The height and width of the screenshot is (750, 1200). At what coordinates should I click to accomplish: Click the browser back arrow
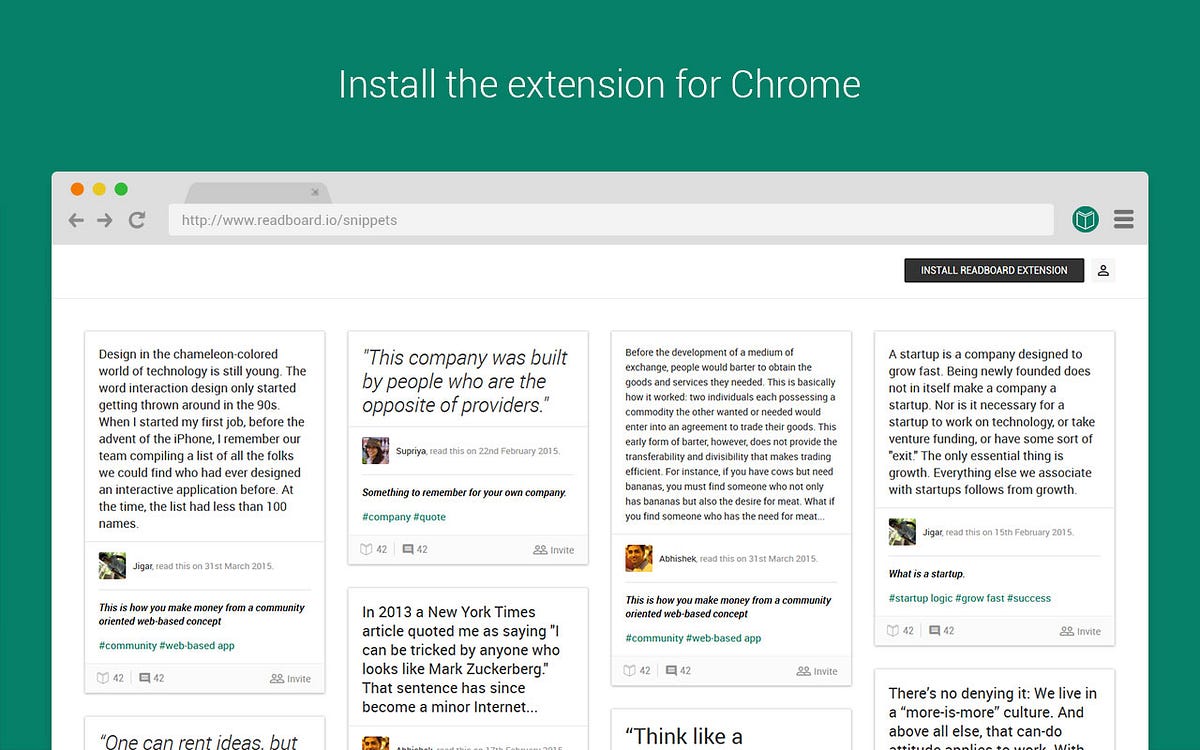pos(76,220)
